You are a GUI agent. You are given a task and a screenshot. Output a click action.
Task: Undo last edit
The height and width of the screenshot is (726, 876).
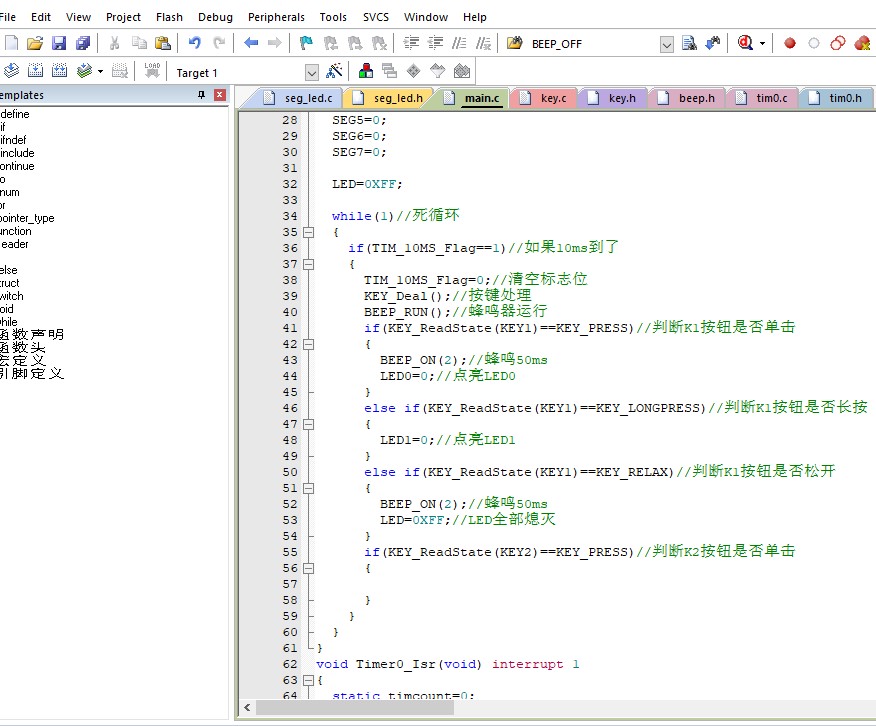click(x=194, y=43)
